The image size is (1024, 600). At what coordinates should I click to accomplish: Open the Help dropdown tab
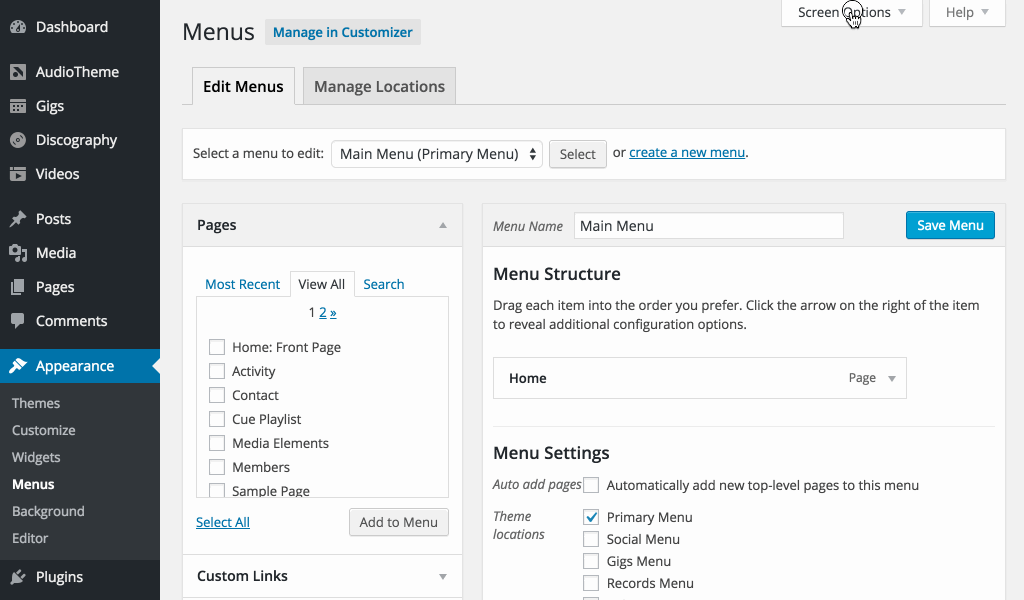point(967,12)
